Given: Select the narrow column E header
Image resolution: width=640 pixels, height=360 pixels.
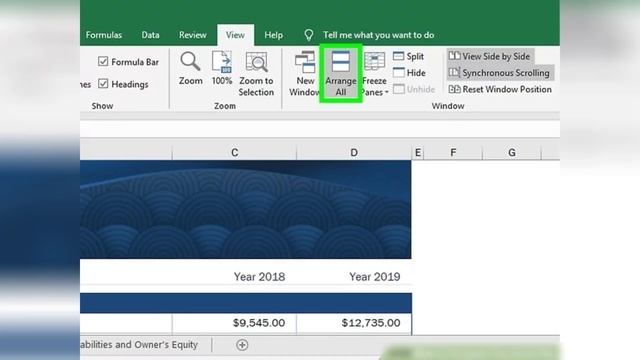Looking at the screenshot, I should (418, 152).
